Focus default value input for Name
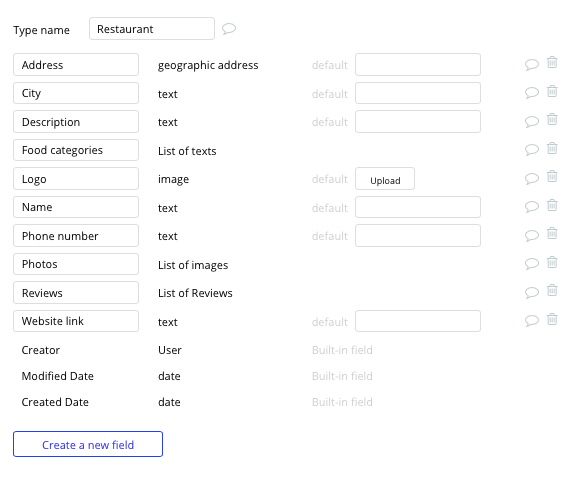The width and height of the screenshot is (581, 482). [418, 207]
